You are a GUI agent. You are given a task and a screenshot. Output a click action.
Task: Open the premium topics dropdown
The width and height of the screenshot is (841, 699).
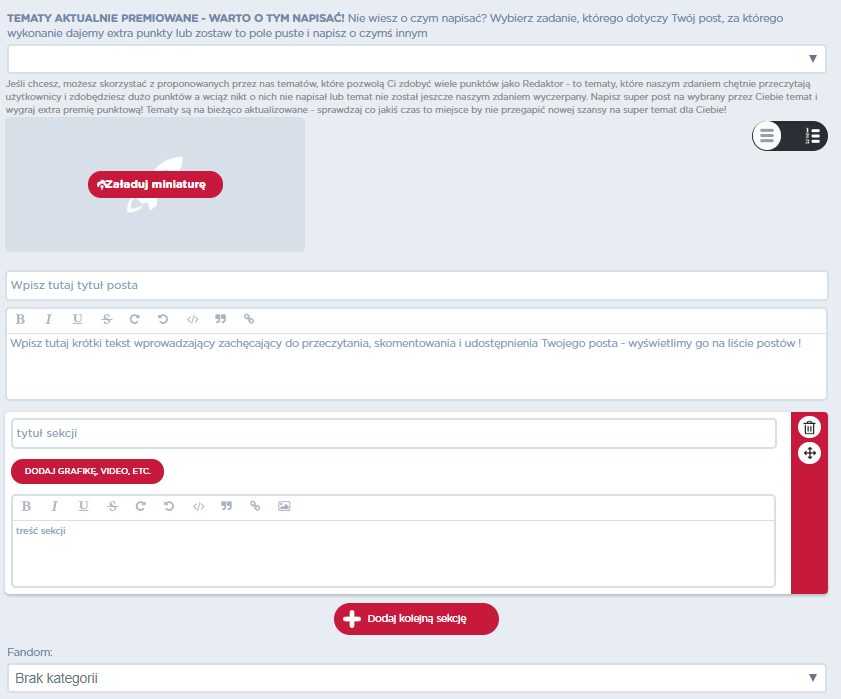pyautogui.click(x=417, y=58)
